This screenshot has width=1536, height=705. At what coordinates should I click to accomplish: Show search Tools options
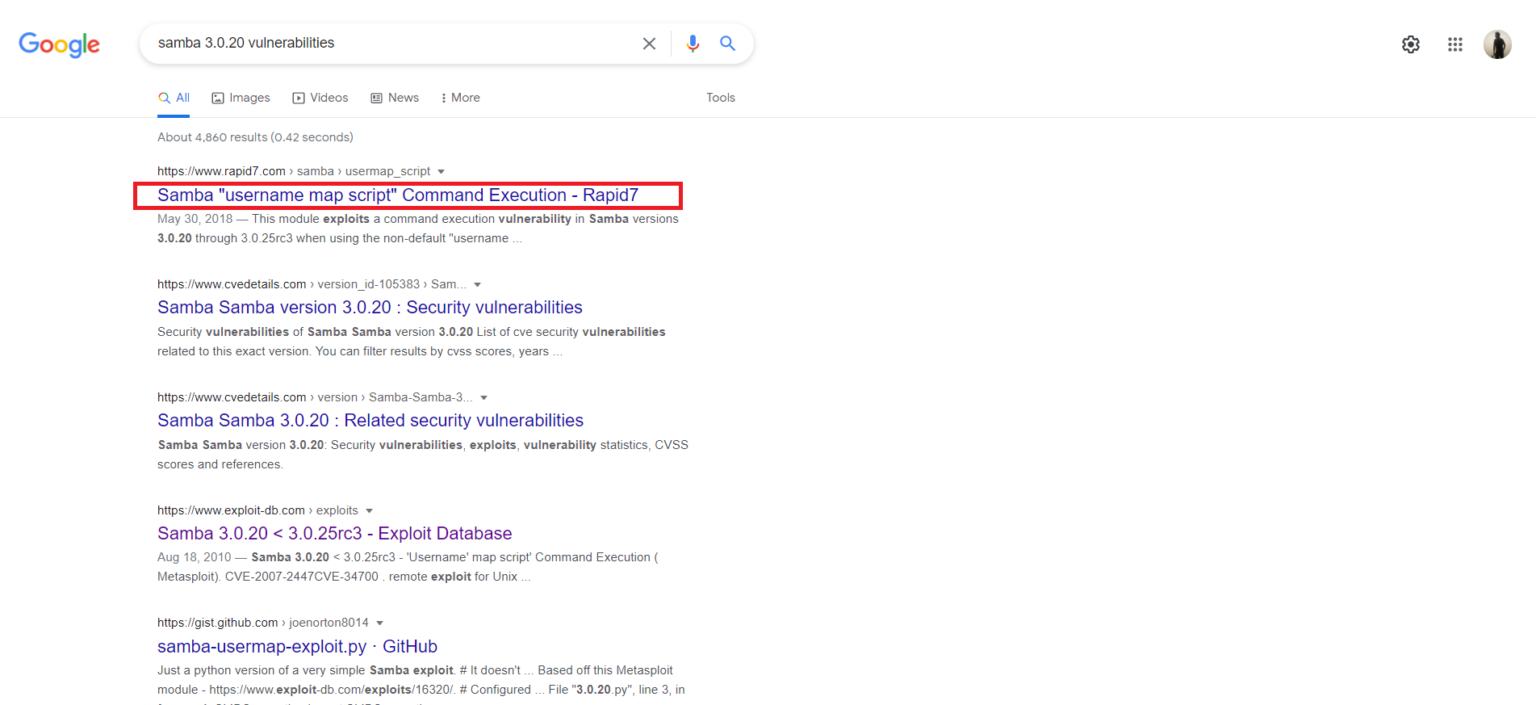(720, 97)
